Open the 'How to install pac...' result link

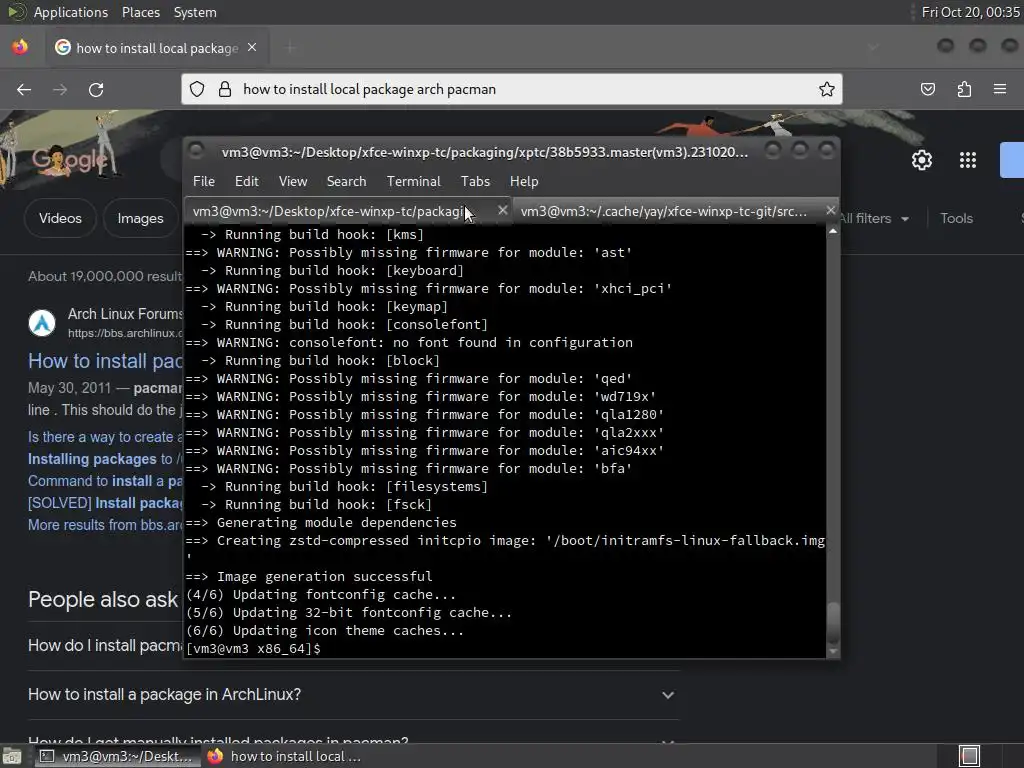[106, 361]
